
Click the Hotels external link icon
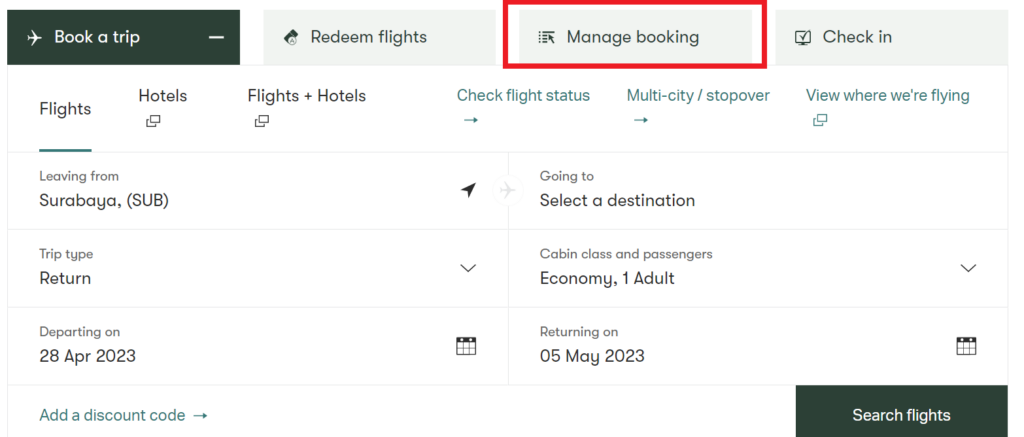[153, 121]
